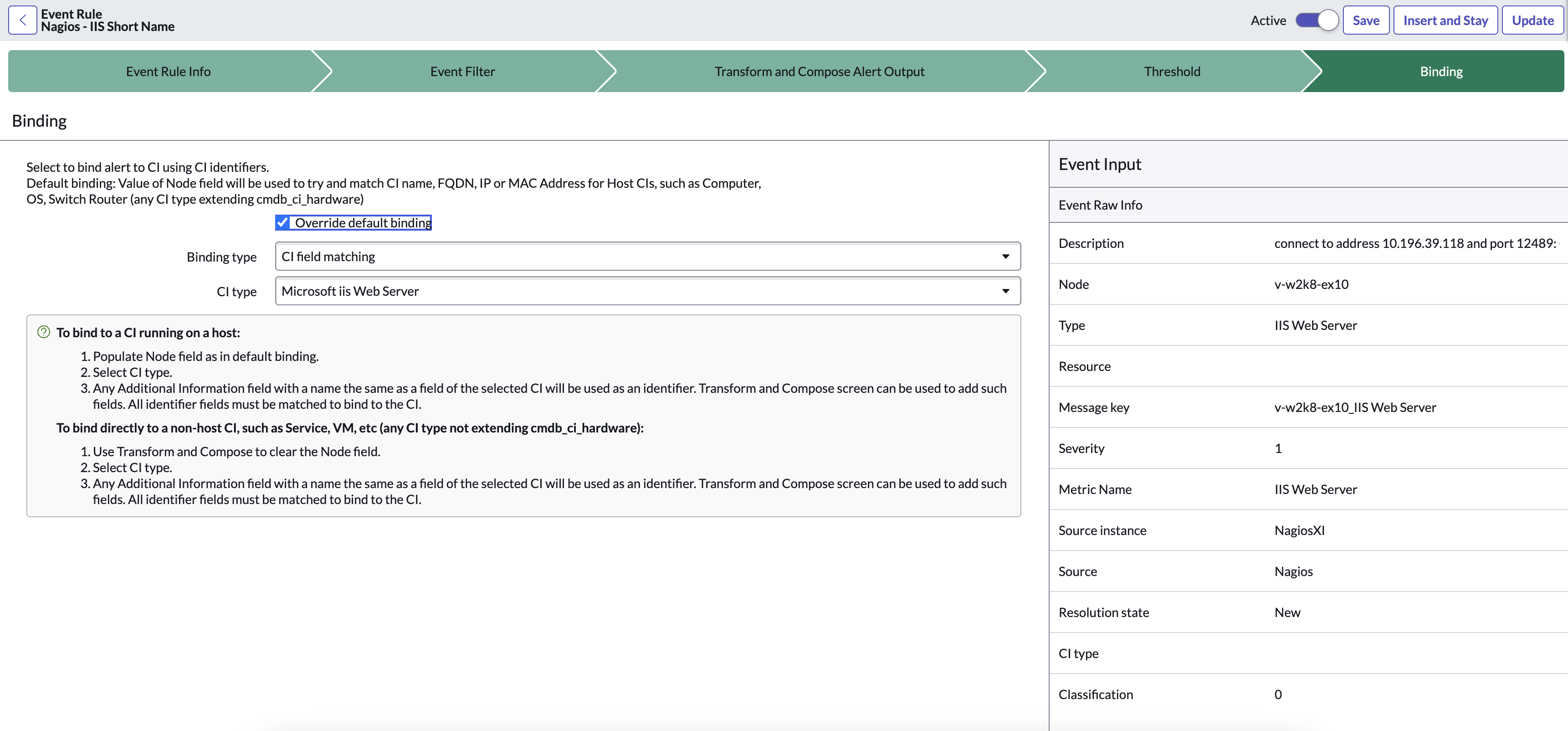This screenshot has width=1568, height=731.
Task: Click the Binding type dropdown arrow
Action: (x=1005, y=257)
